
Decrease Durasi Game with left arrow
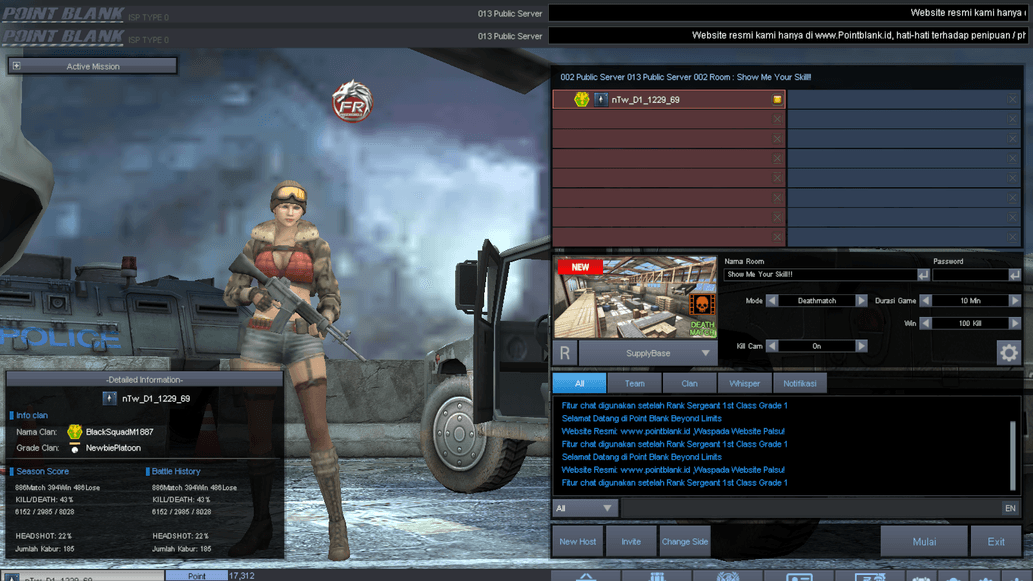(926, 300)
